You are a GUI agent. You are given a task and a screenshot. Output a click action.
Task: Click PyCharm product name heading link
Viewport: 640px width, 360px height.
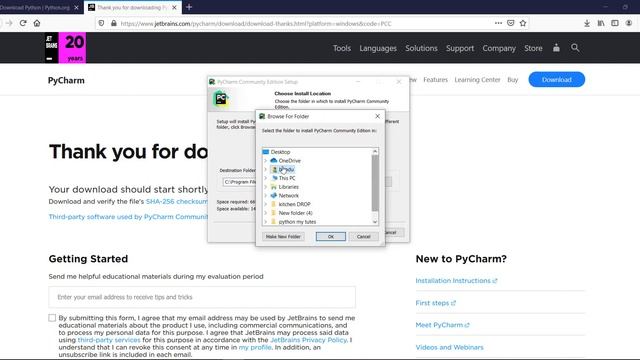pos(66,80)
